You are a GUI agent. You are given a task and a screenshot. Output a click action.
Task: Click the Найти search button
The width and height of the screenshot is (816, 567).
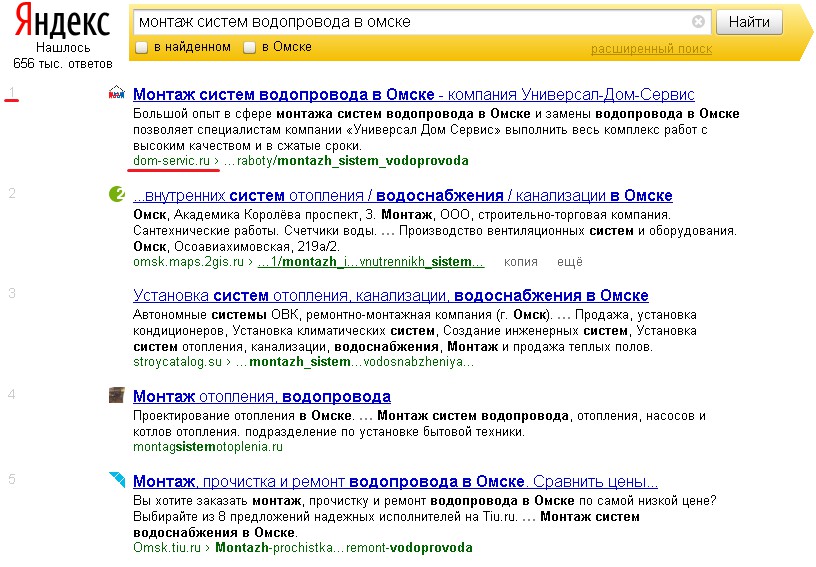749,22
